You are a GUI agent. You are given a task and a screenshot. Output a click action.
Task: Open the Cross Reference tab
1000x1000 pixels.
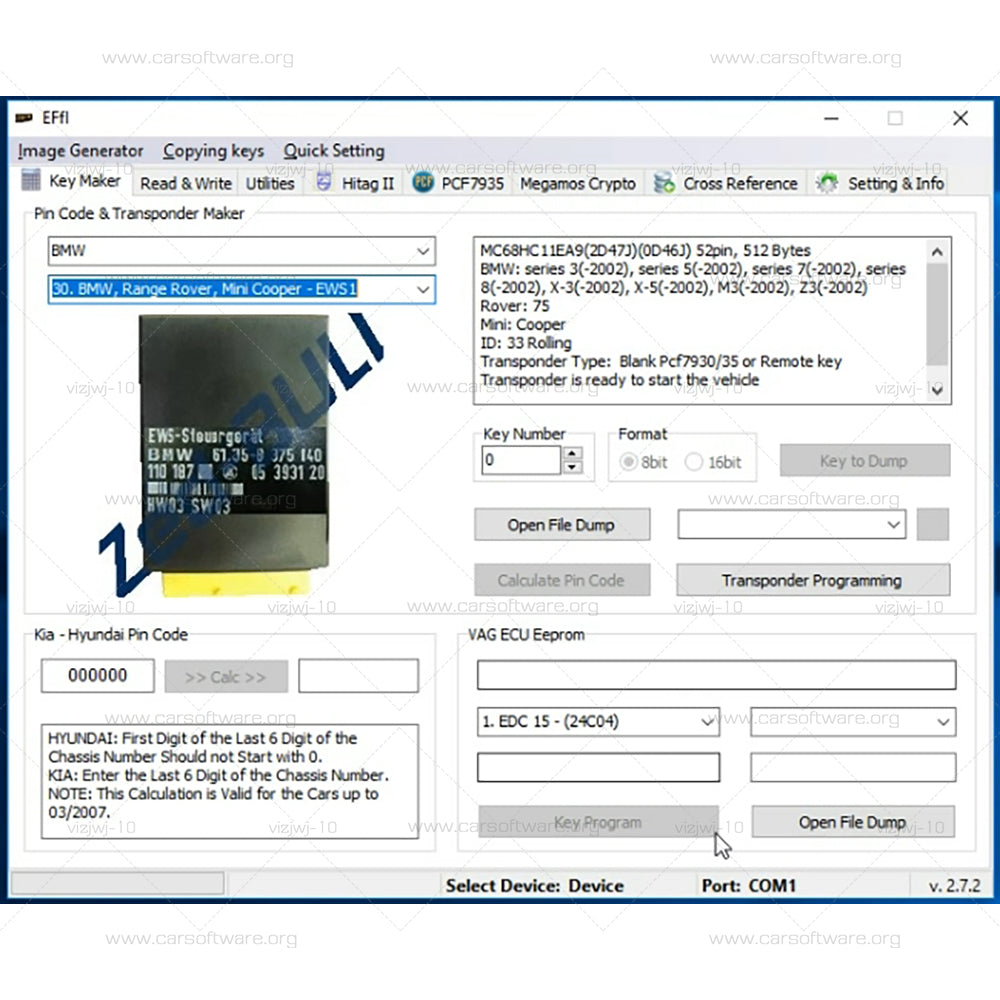click(x=726, y=184)
